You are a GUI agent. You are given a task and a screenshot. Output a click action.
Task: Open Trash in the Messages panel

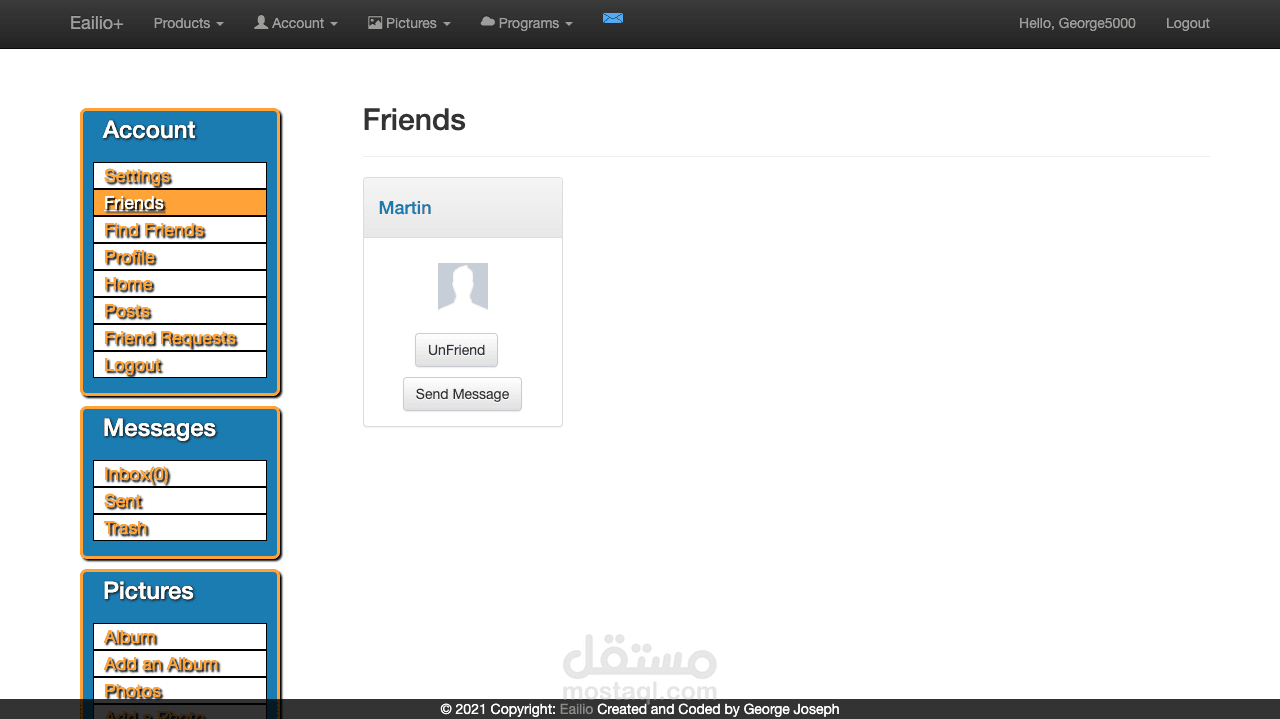click(180, 528)
